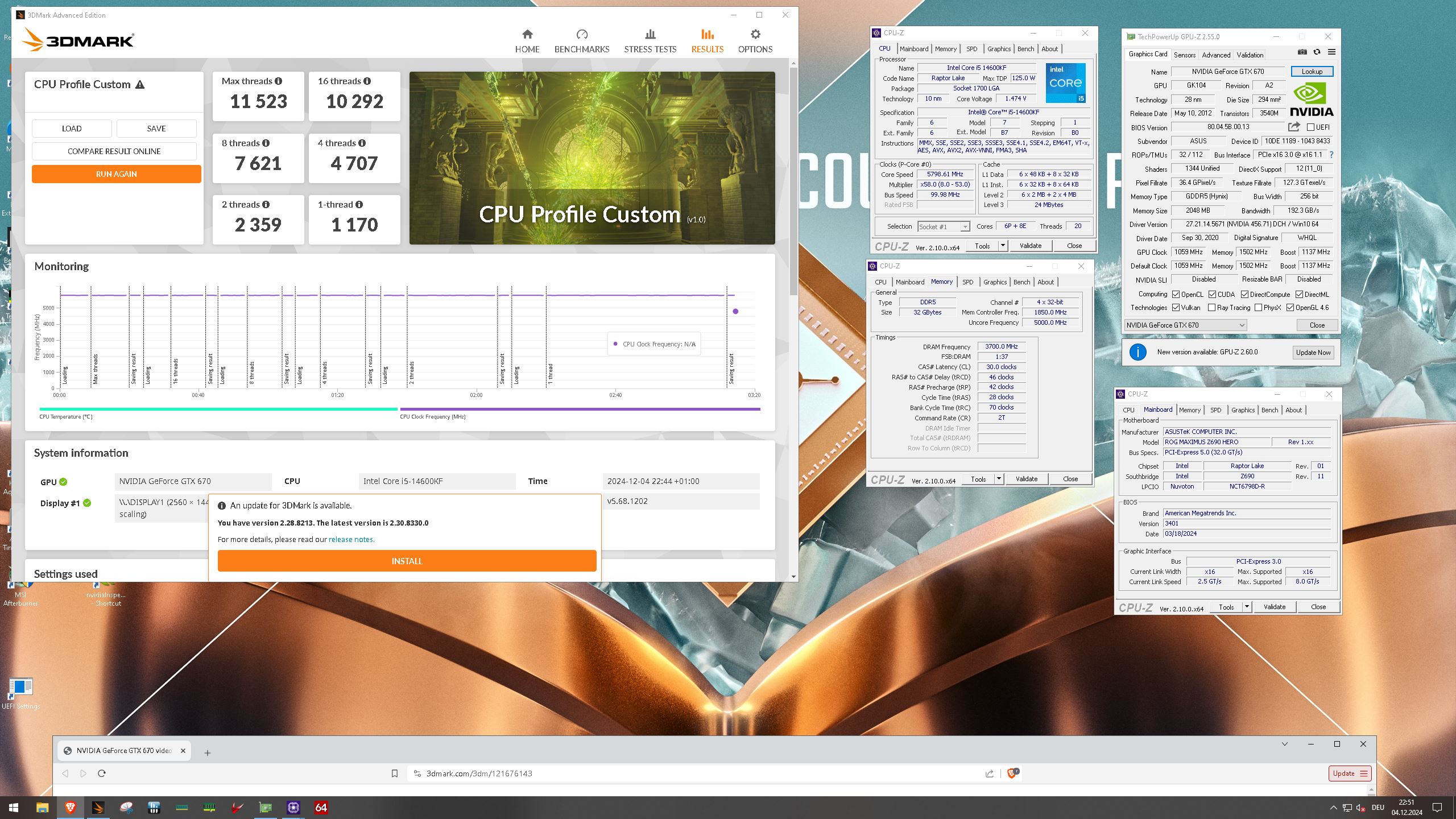This screenshot has width=1456, height=819.
Task: Click info icon beside 16 threads score
Action: (x=367, y=81)
